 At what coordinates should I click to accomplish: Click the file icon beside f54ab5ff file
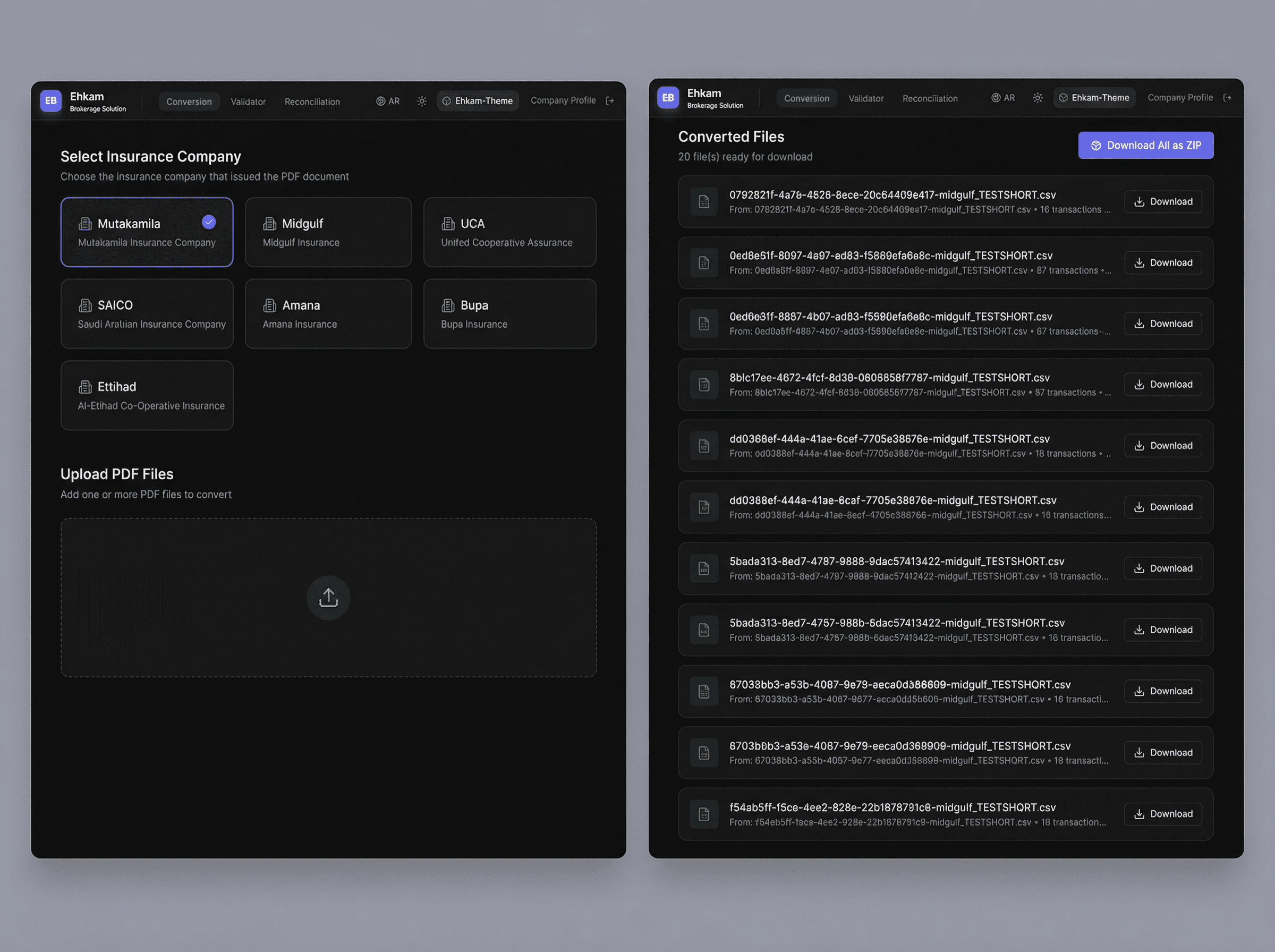pyautogui.click(x=704, y=814)
